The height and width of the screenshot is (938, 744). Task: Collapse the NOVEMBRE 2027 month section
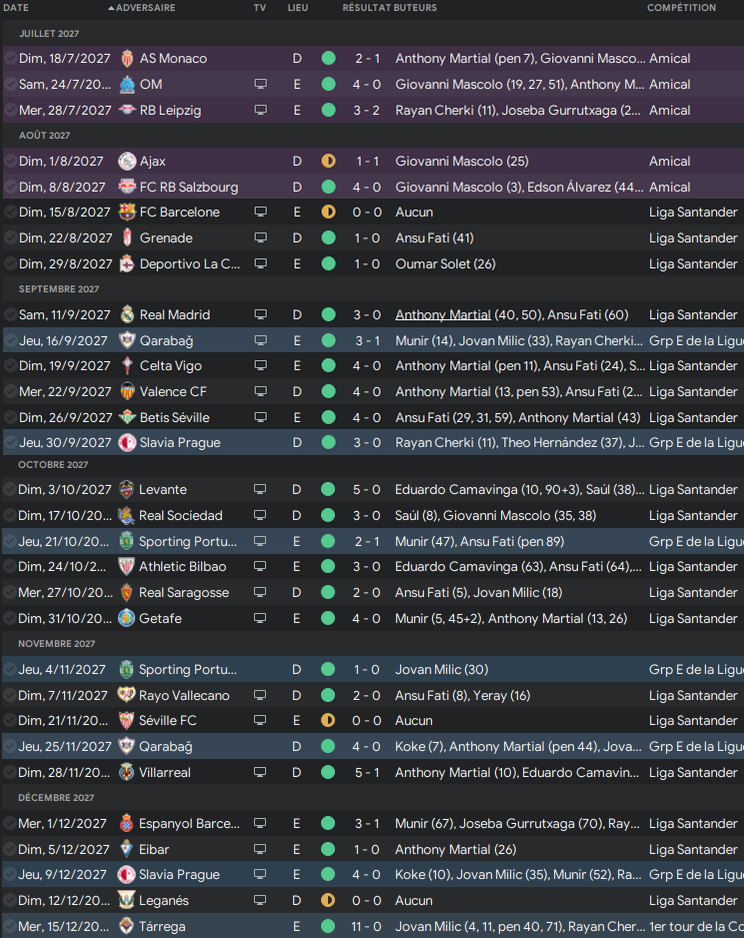(x=57, y=644)
